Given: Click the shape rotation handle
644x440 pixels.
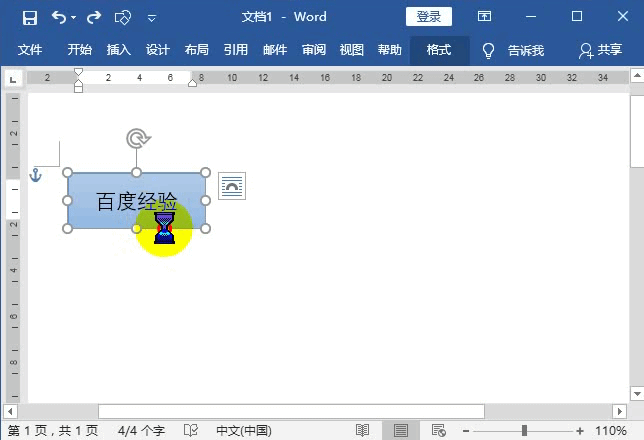Looking at the screenshot, I should click(x=138, y=138).
